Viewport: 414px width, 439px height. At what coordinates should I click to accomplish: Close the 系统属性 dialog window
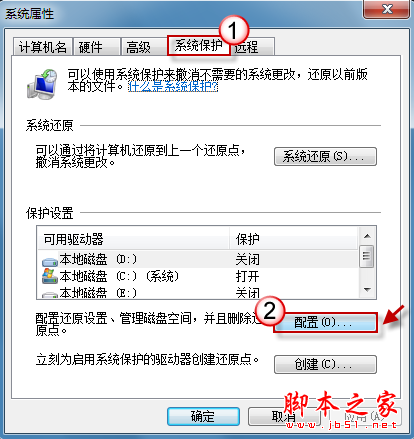386,9
